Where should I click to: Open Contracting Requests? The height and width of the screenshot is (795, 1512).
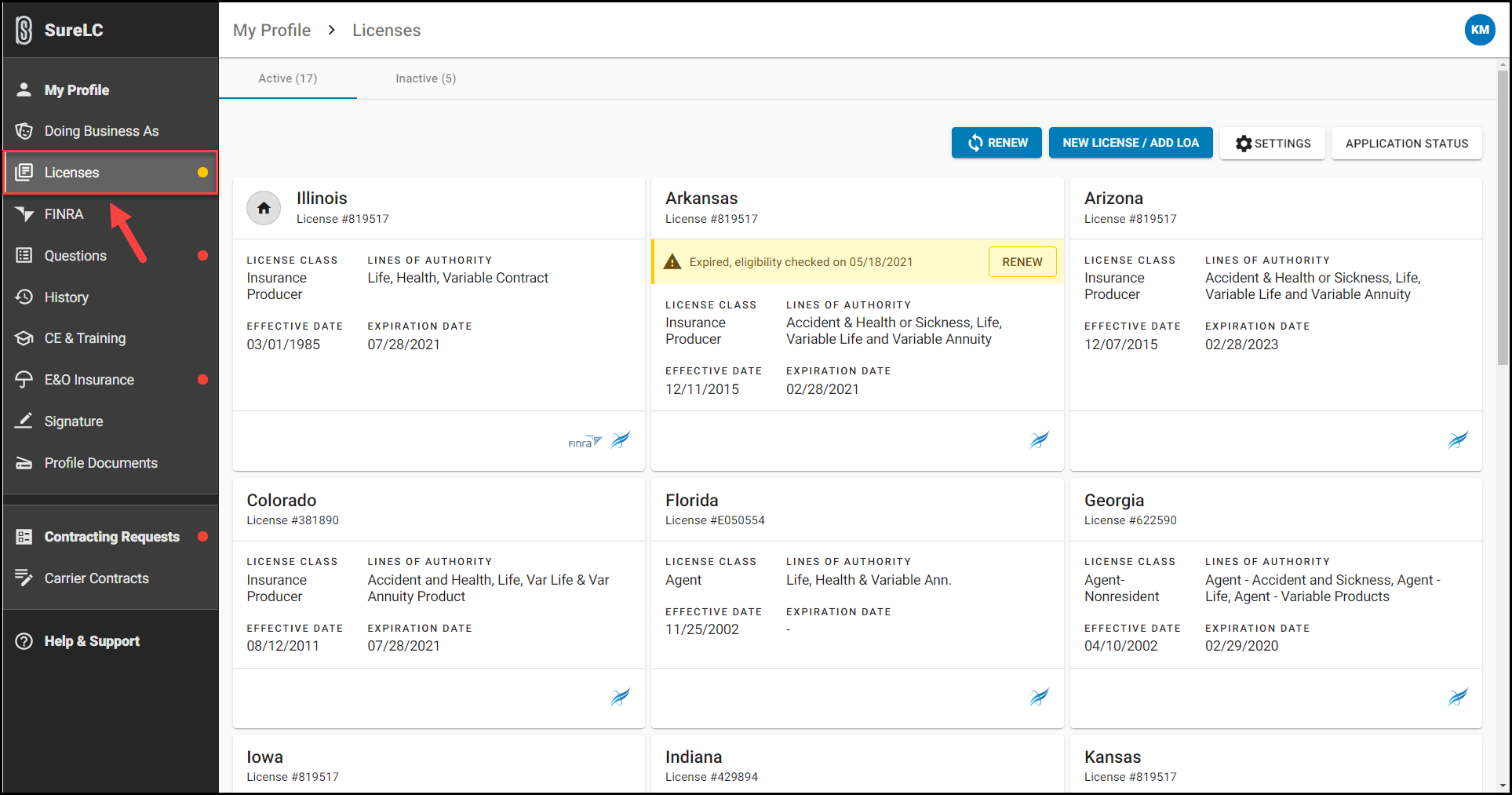click(111, 537)
